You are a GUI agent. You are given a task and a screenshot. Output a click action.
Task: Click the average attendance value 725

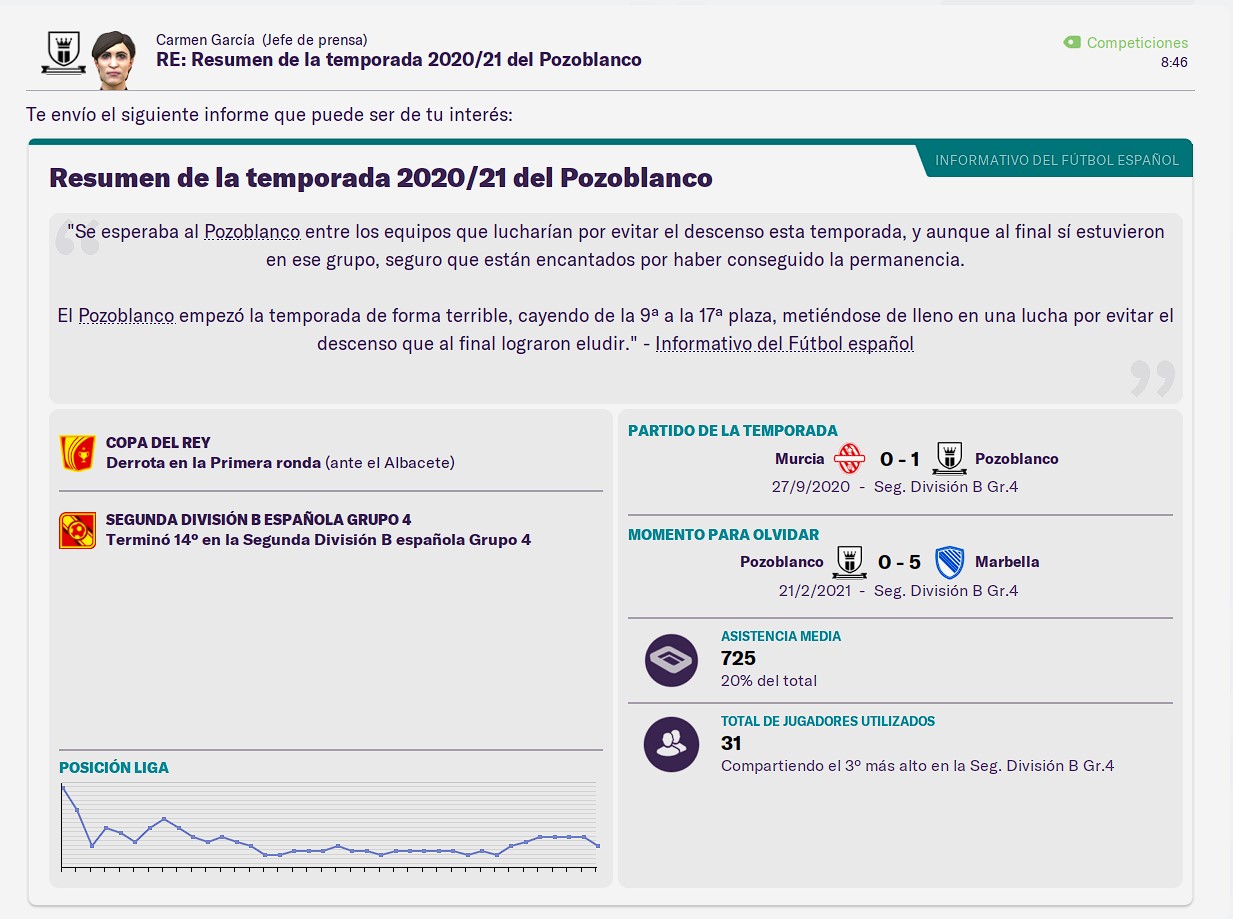738,659
